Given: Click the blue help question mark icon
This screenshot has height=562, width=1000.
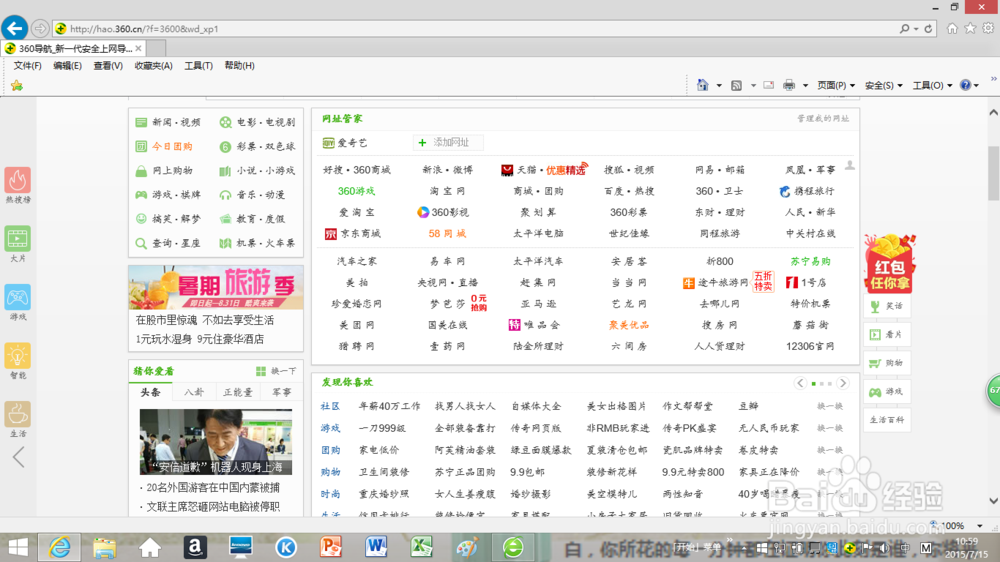Looking at the screenshot, I should tap(965, 85).
